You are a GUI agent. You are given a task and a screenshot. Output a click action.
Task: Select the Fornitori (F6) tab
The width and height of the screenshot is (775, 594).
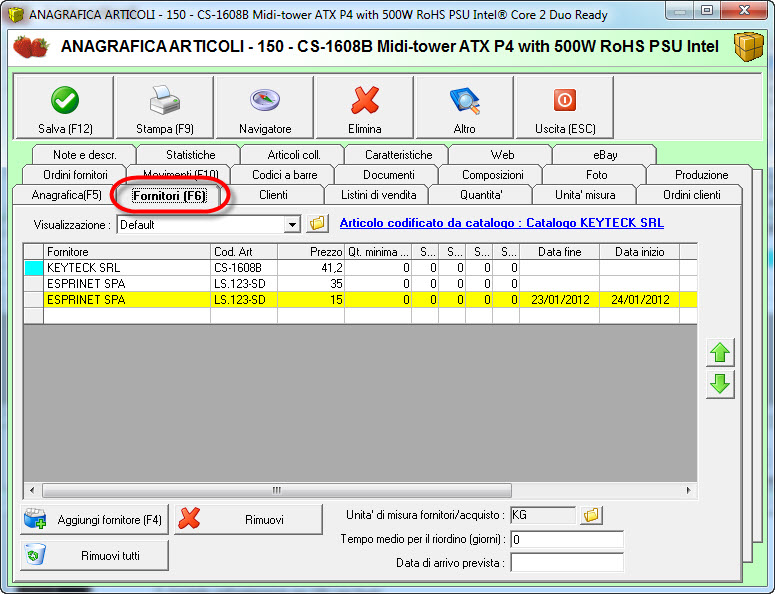tap(169, 196)
